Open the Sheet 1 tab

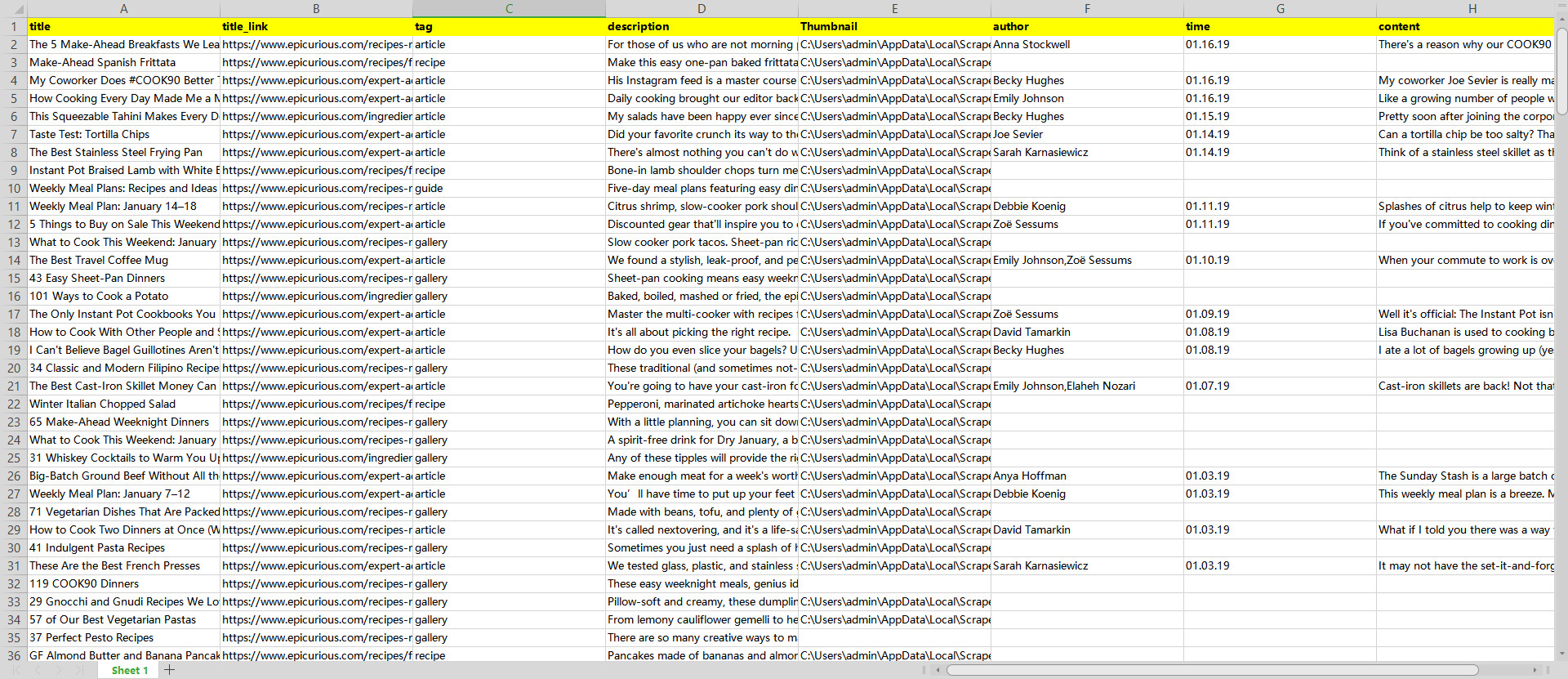pos(130,670)
